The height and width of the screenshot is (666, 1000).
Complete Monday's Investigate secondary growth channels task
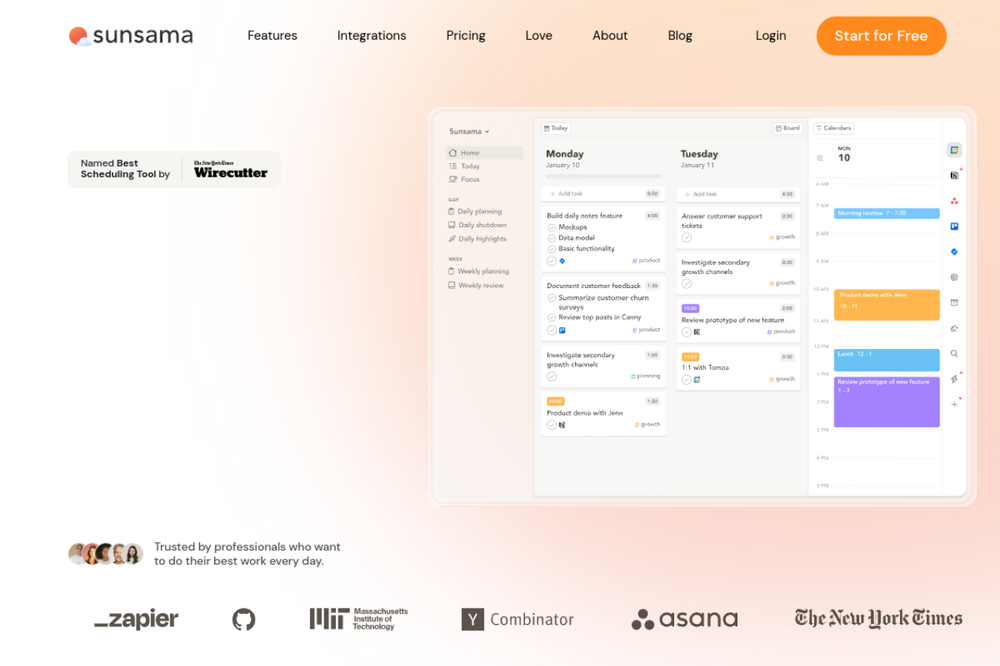click(x=552, y=377)
